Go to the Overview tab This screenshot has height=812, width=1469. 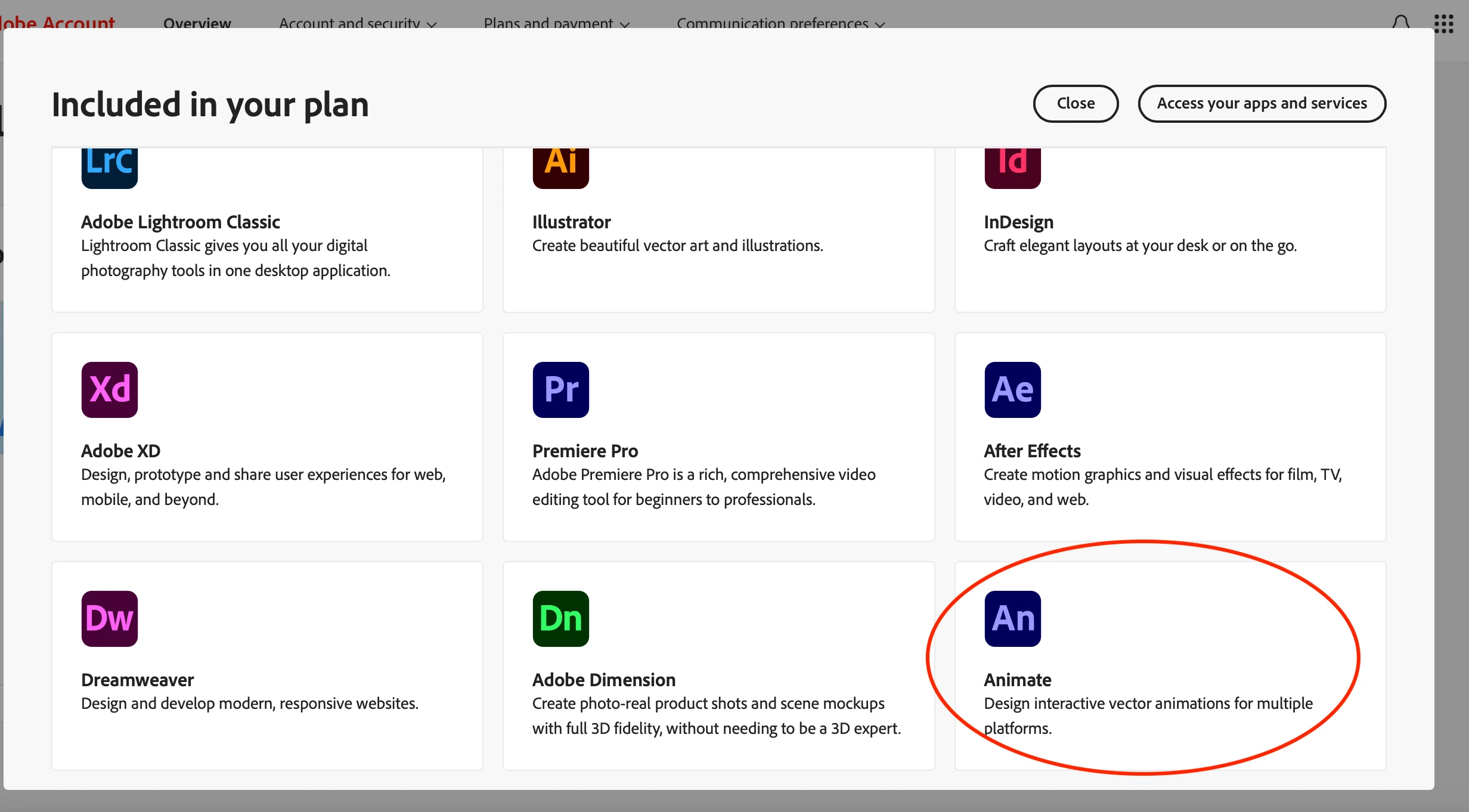tap(197, 23)
